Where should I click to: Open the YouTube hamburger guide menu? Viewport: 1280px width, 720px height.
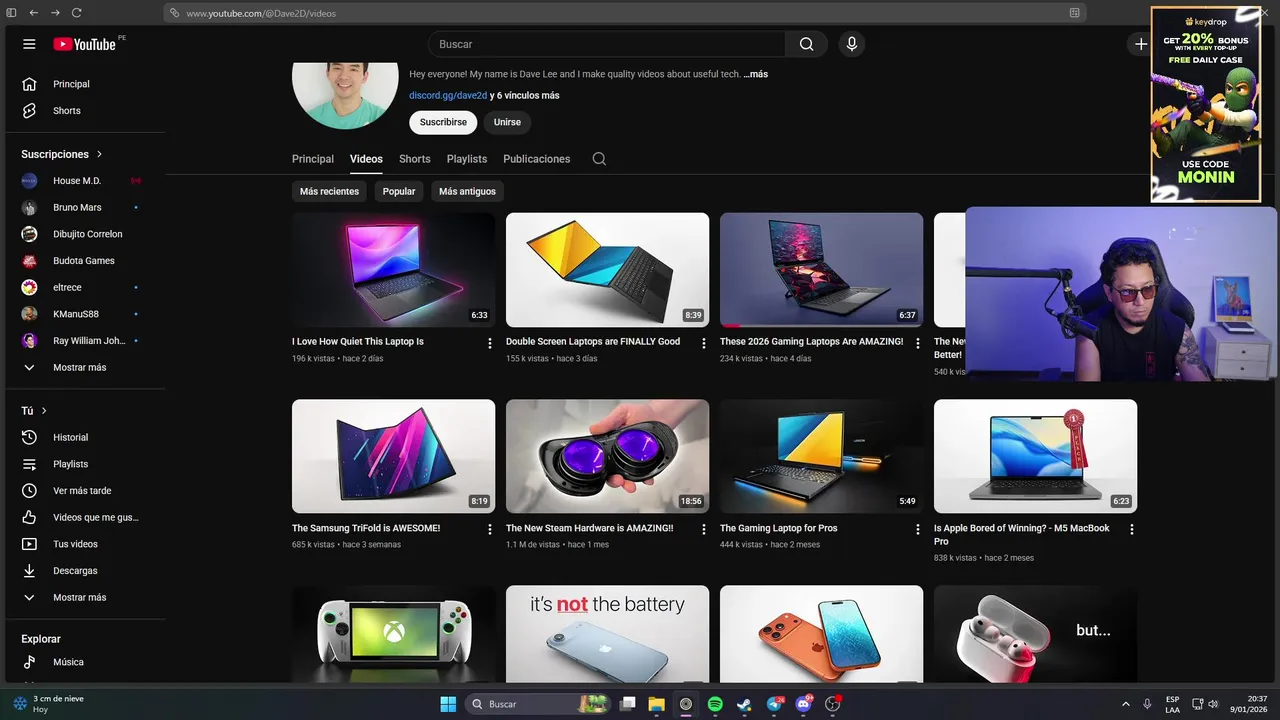coord(29,44)
